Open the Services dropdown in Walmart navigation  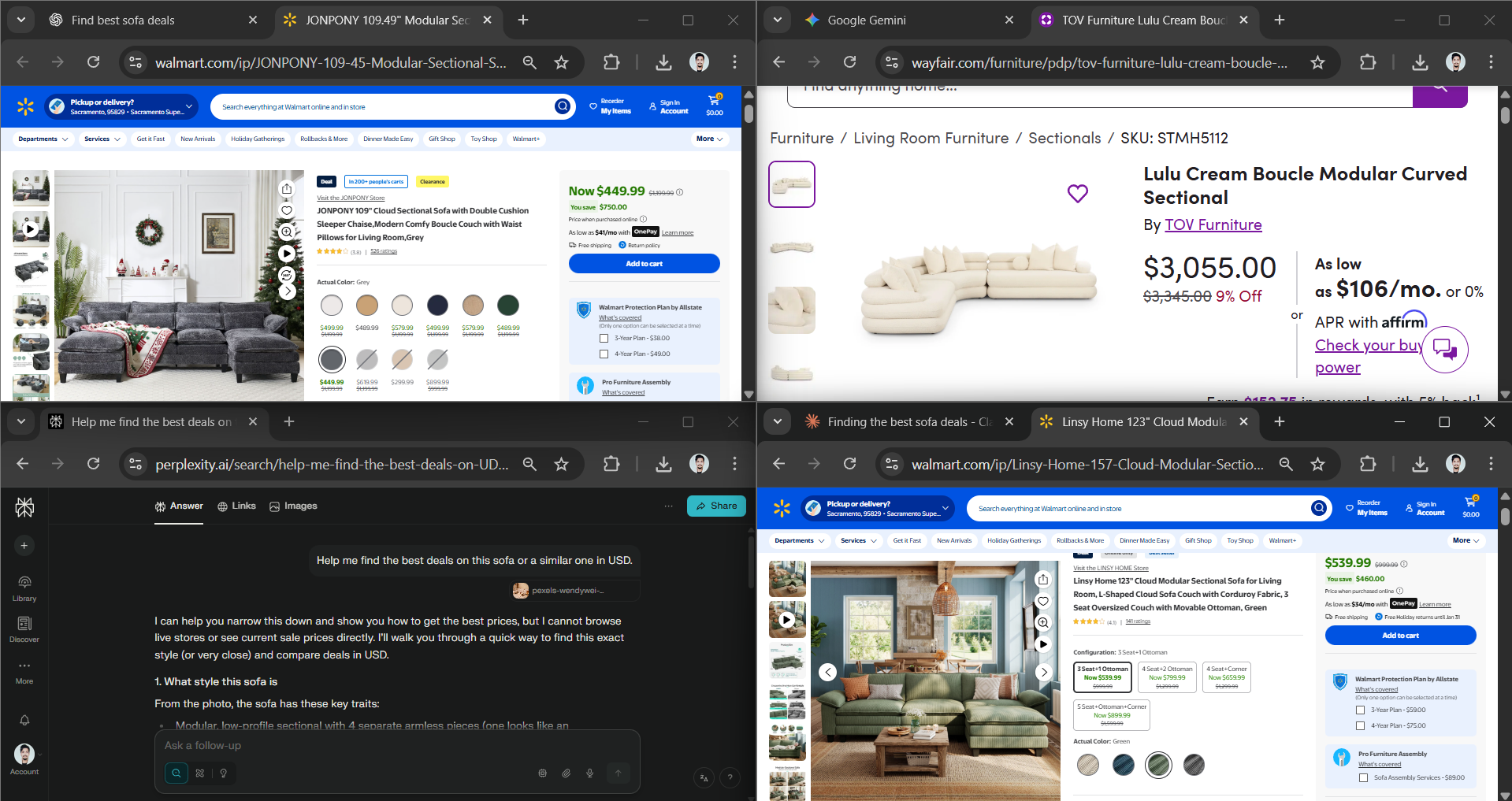[102, 139]
